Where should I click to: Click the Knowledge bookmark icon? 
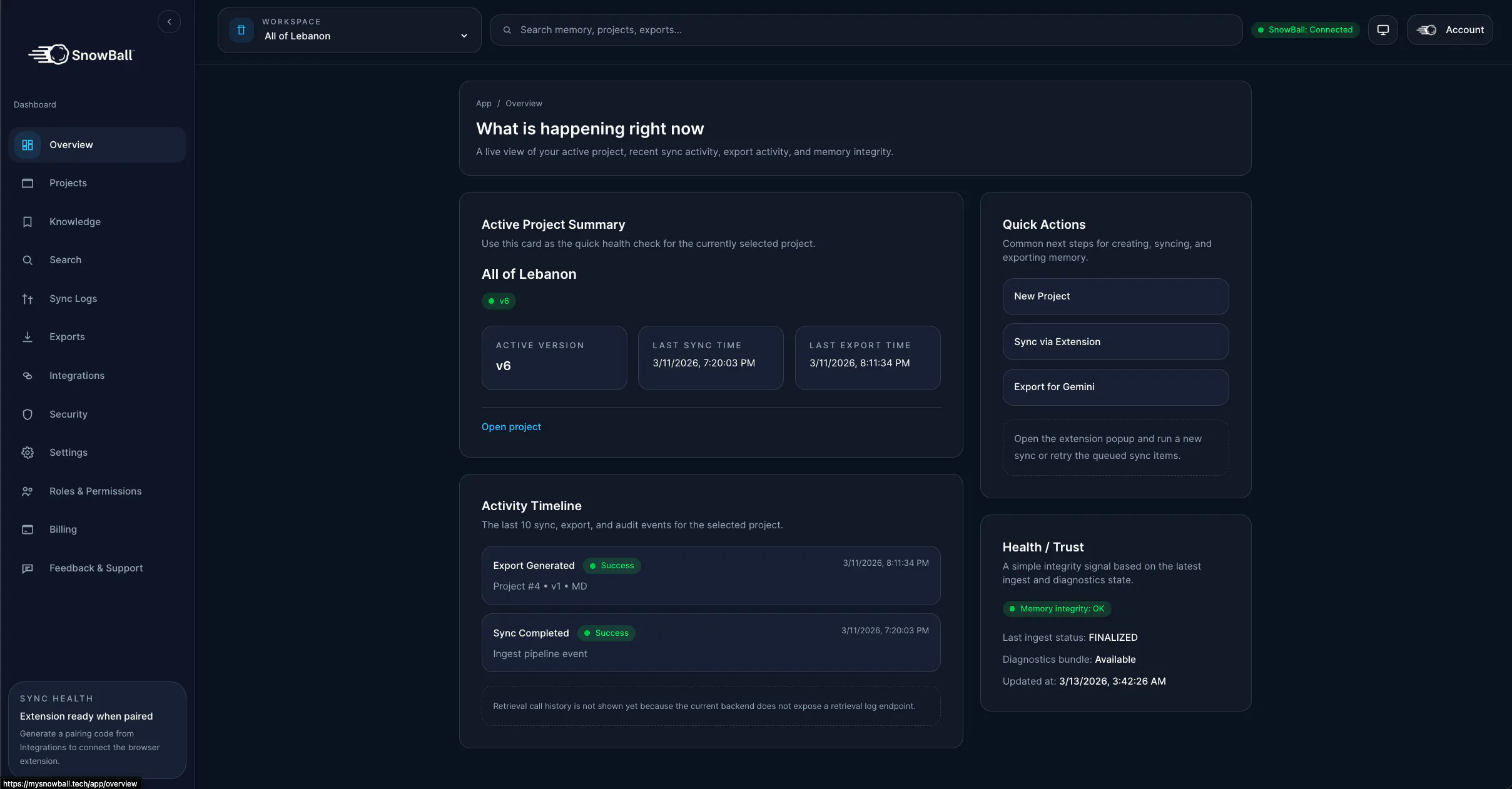[x=28, y=222]
